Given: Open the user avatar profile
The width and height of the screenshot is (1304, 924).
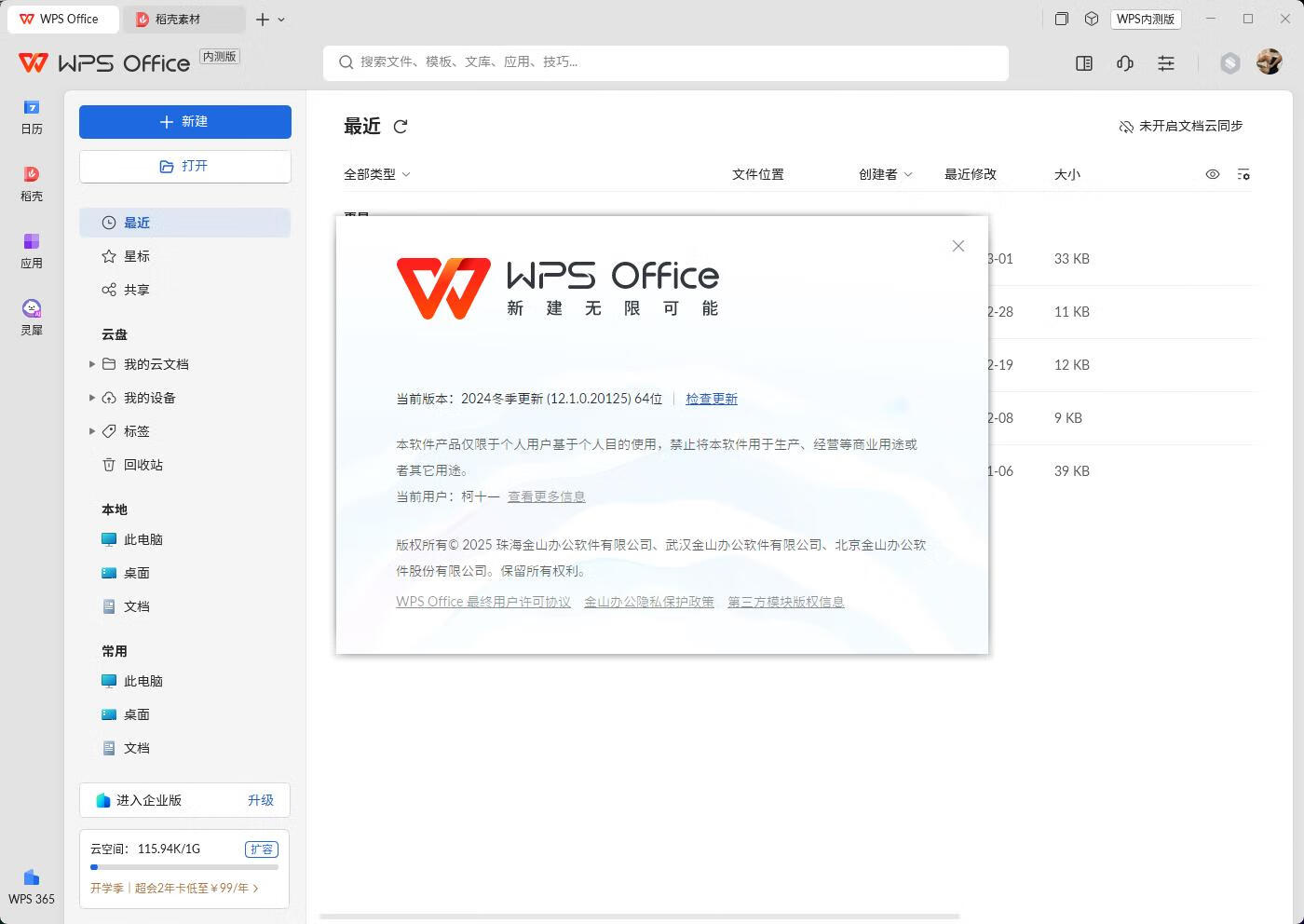Looking at the screenshot, I should click(1269, 62).
